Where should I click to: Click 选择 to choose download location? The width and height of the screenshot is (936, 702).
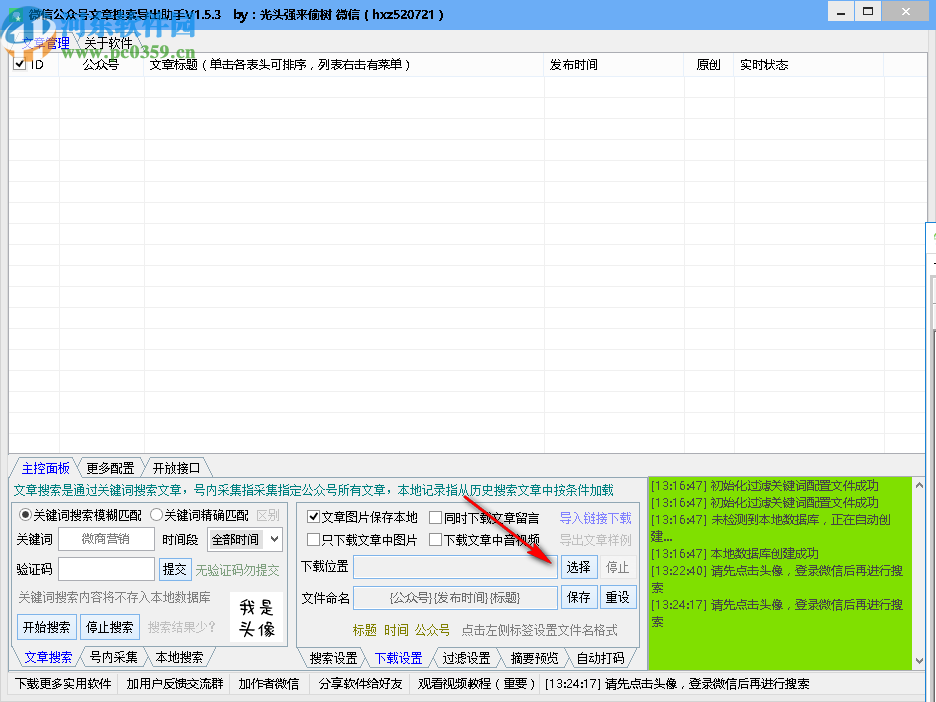pyautogui.click(x=580, y=567)
